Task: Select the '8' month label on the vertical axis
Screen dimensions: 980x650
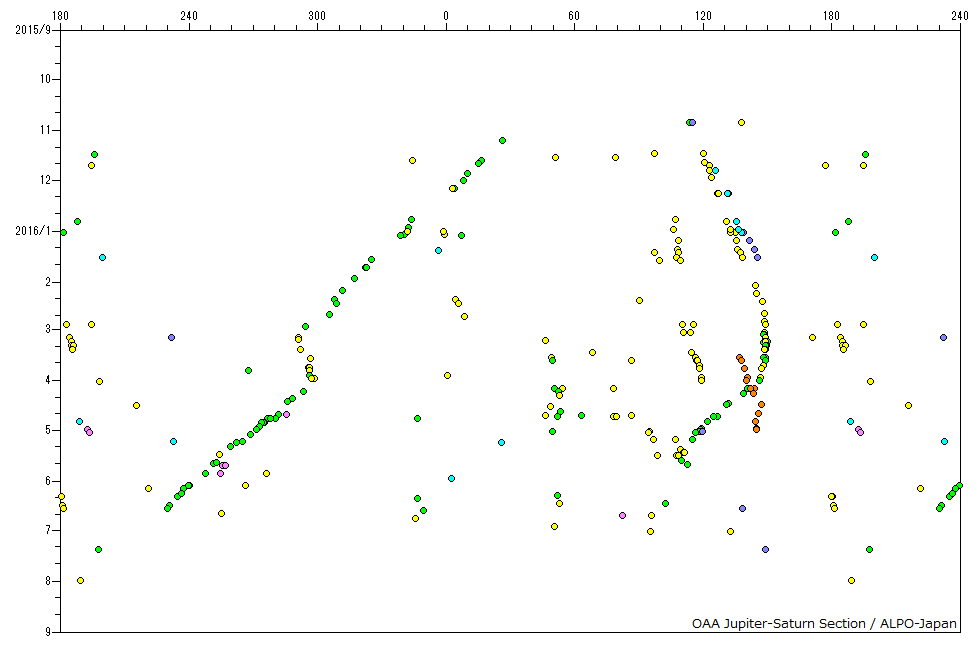Action: click(x=48, y=581)
